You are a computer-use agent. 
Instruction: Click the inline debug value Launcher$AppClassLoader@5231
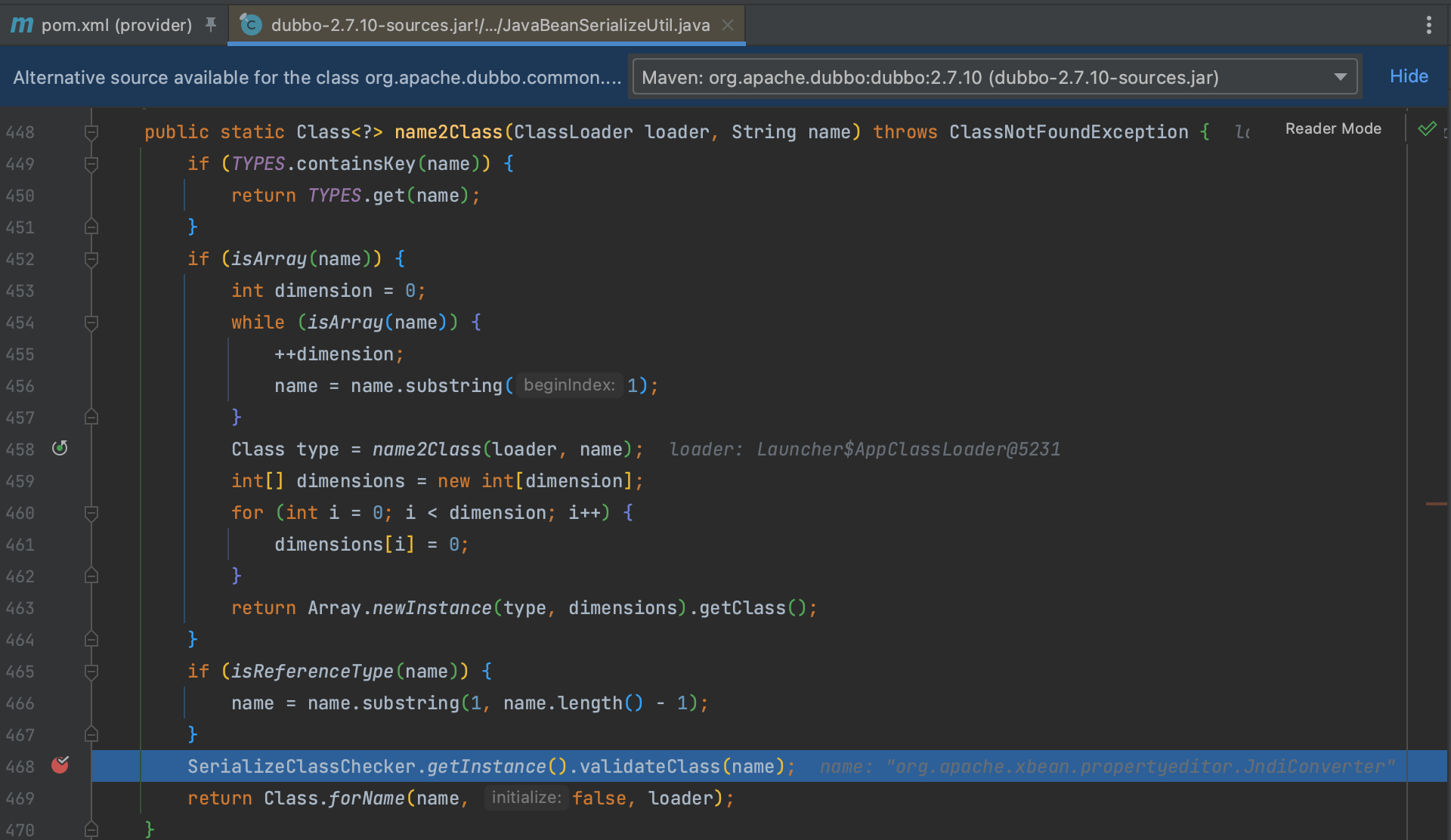908,449
